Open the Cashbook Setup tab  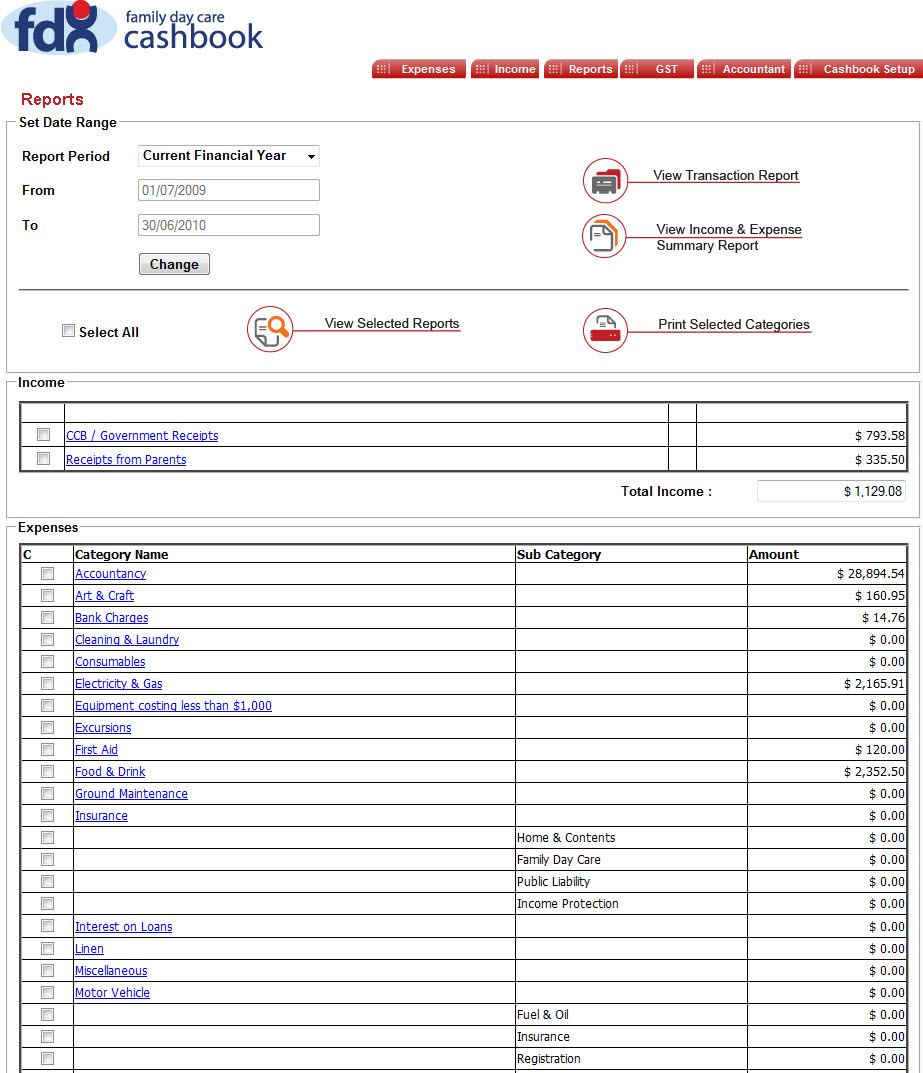[x=859, y=69]
